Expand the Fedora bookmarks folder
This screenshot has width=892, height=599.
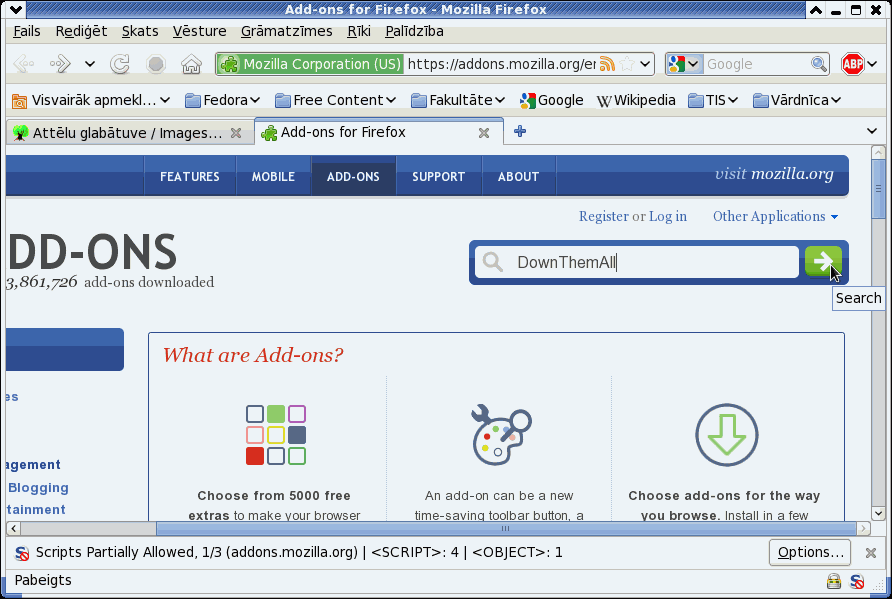[223, 100]
